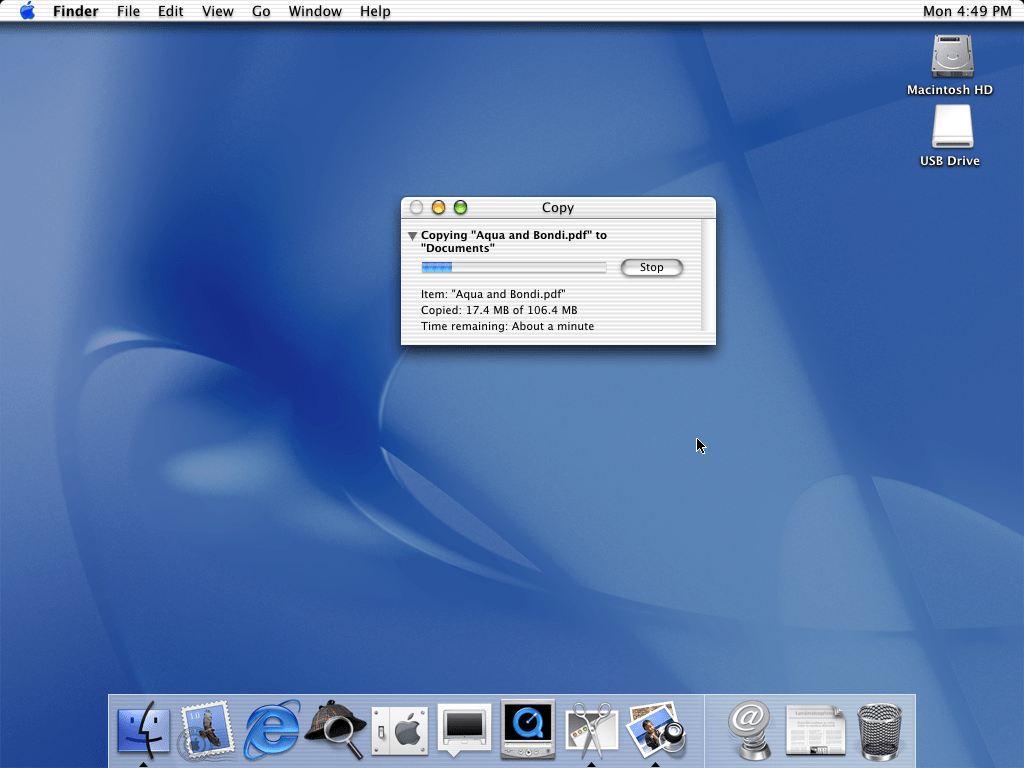Open the Window menu
Viewport: 1024px width, 768px height.
[315, 11]
